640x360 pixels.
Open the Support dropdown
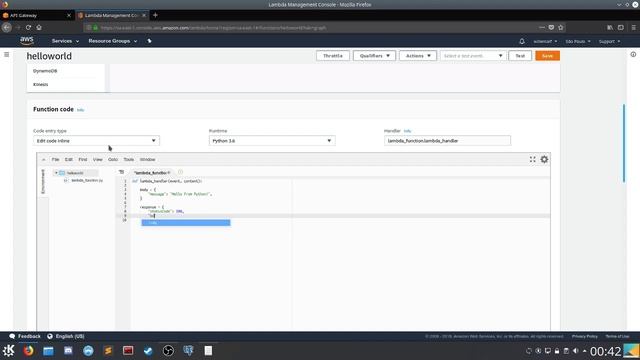[609, 42]
